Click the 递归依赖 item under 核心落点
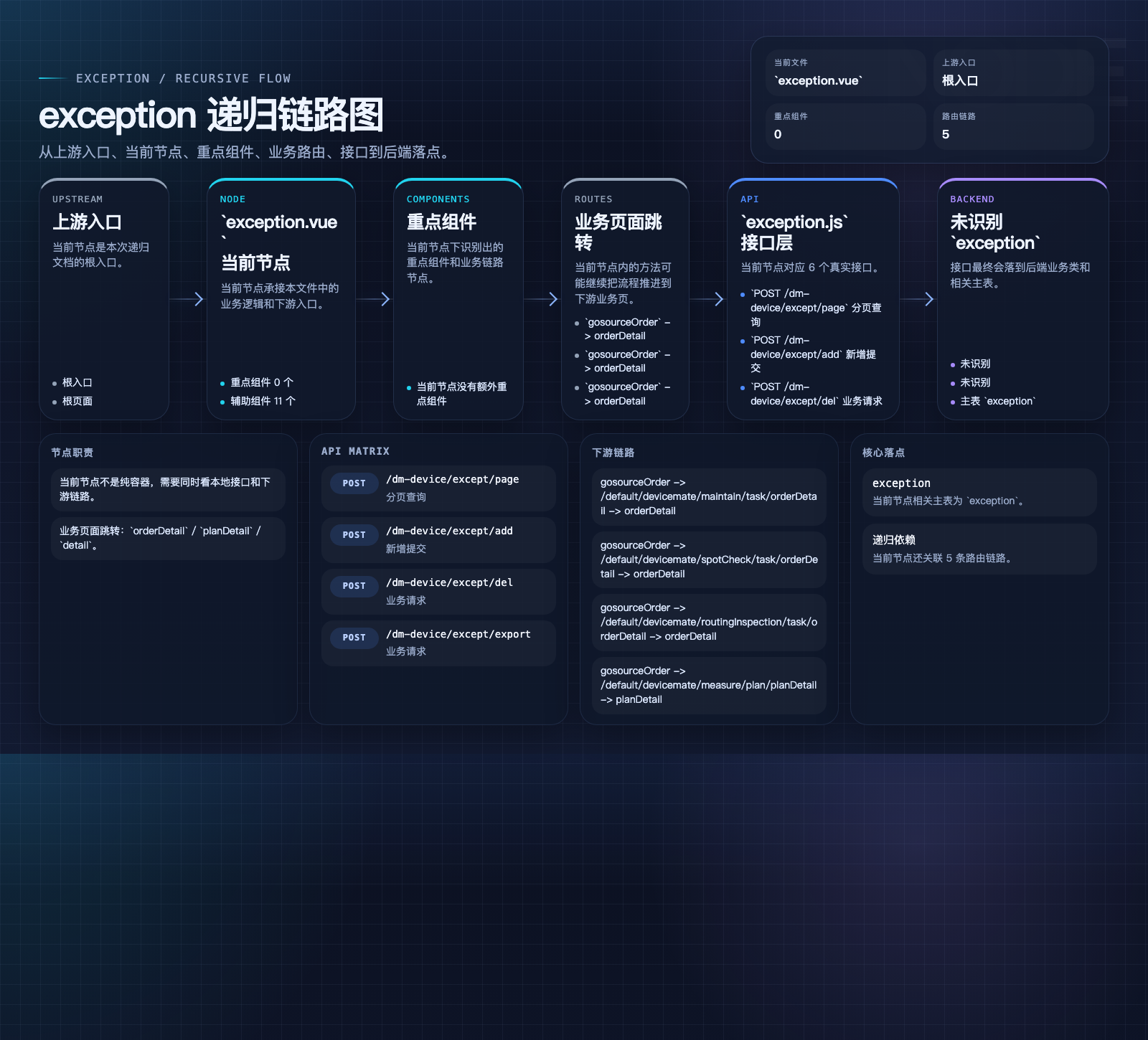This screenshot has height=1040, width=1148. 979,549
